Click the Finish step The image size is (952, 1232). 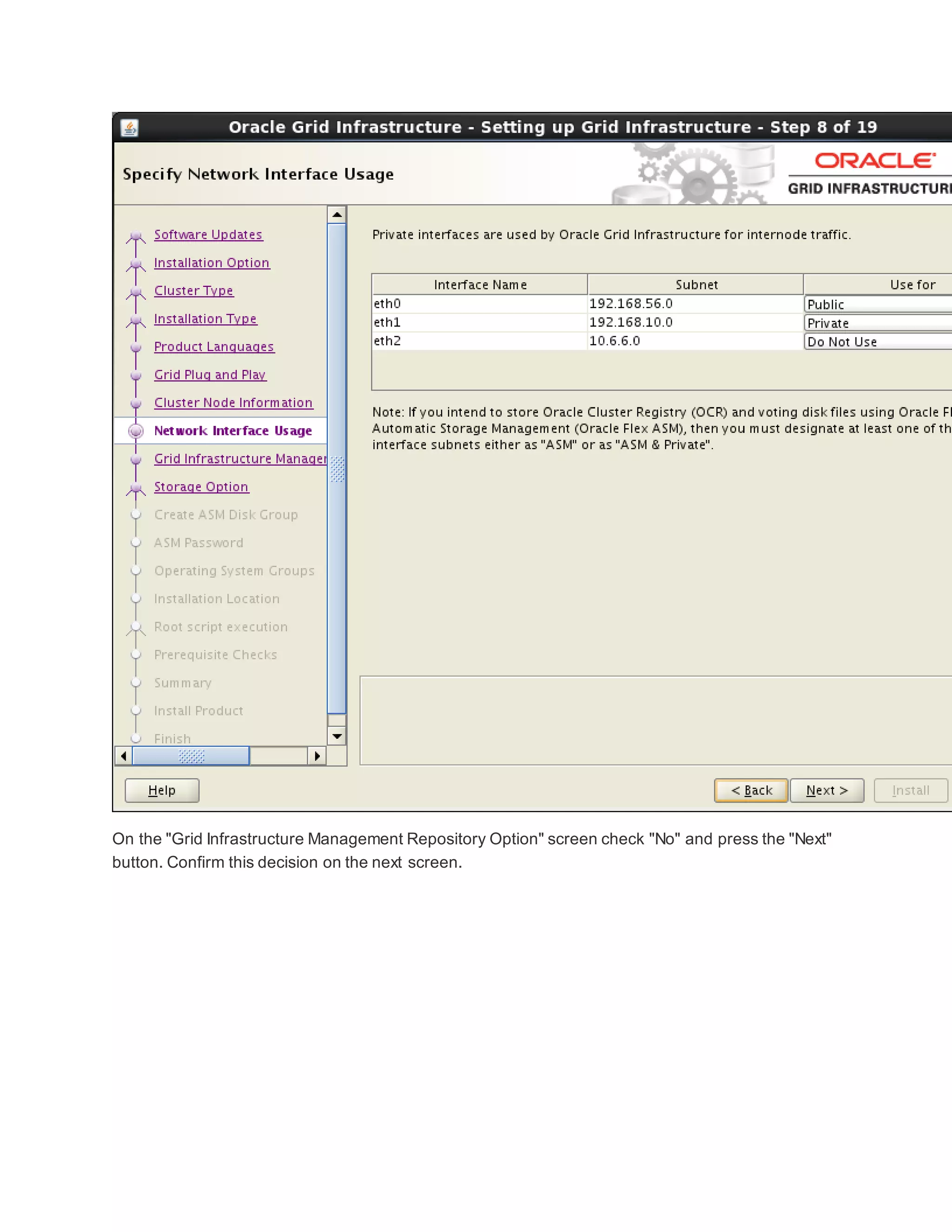coord(172,738)
